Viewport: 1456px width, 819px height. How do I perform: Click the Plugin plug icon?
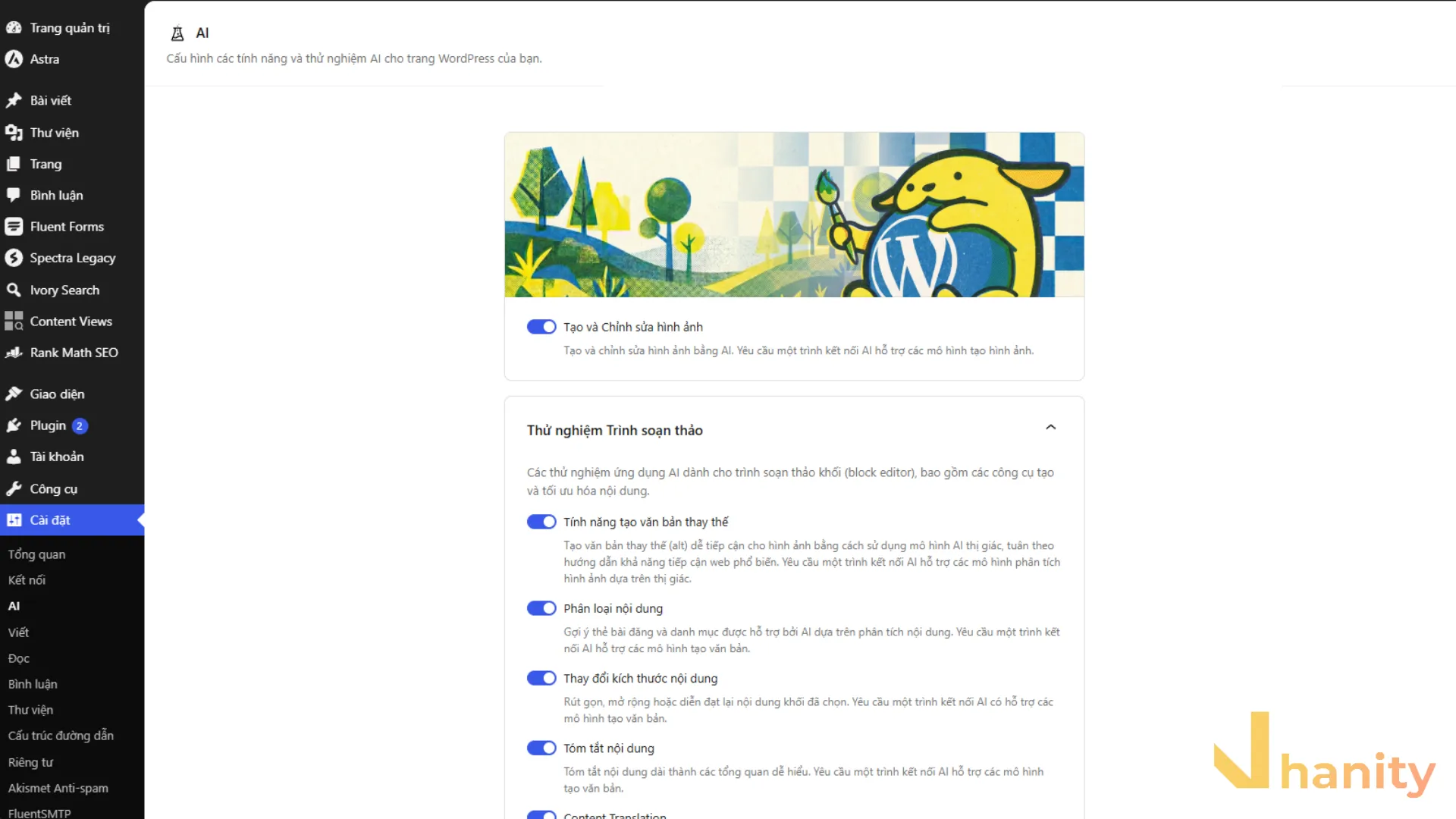tap(14, 425)
